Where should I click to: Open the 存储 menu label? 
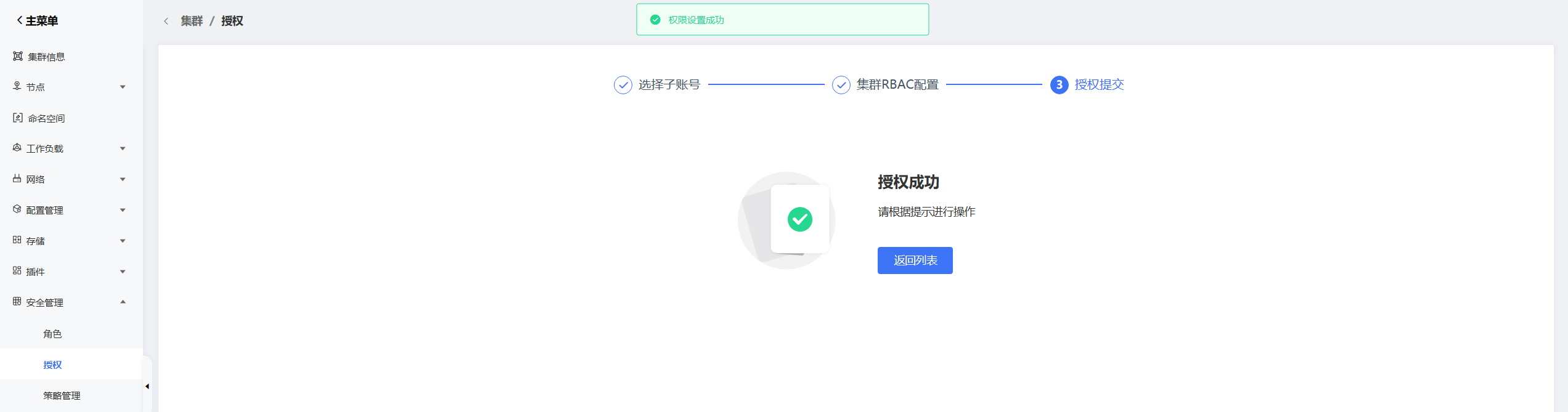pyautogui.click(x=36, y=241)
